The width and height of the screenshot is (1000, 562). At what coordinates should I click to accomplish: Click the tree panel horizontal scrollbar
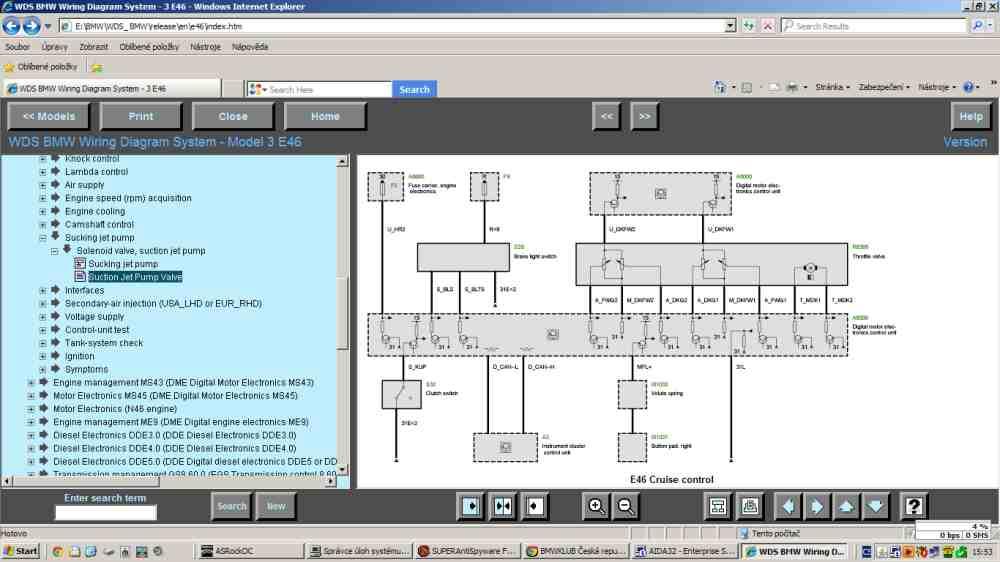(x=169, y=481)
